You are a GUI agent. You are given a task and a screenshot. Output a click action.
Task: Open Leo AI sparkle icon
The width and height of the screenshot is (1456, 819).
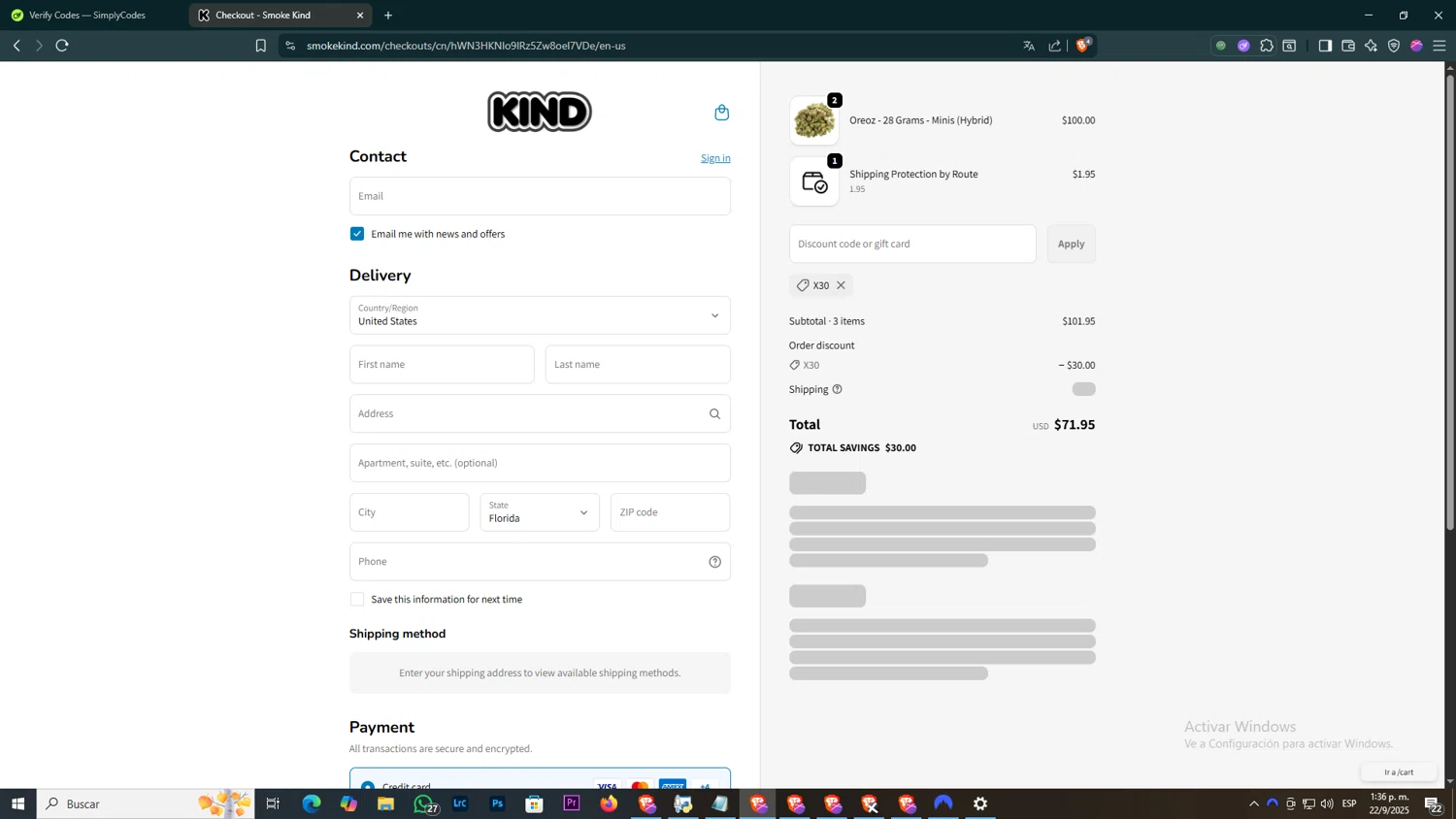click(1371, 46)
